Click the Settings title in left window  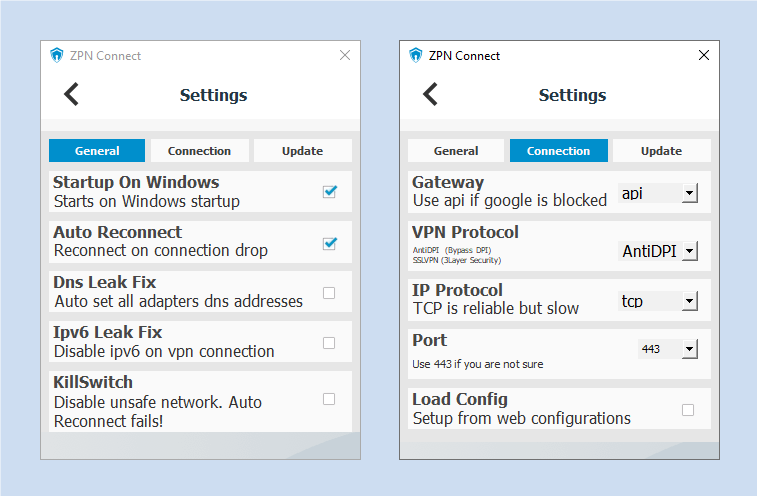[213, 95]
